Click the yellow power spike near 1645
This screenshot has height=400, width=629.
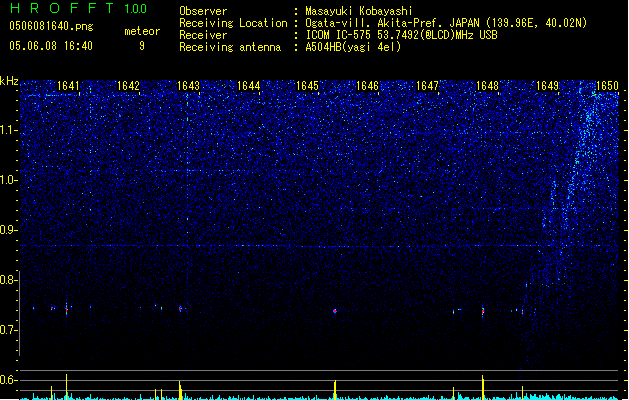pyautogui.click(x=335, y=390)
